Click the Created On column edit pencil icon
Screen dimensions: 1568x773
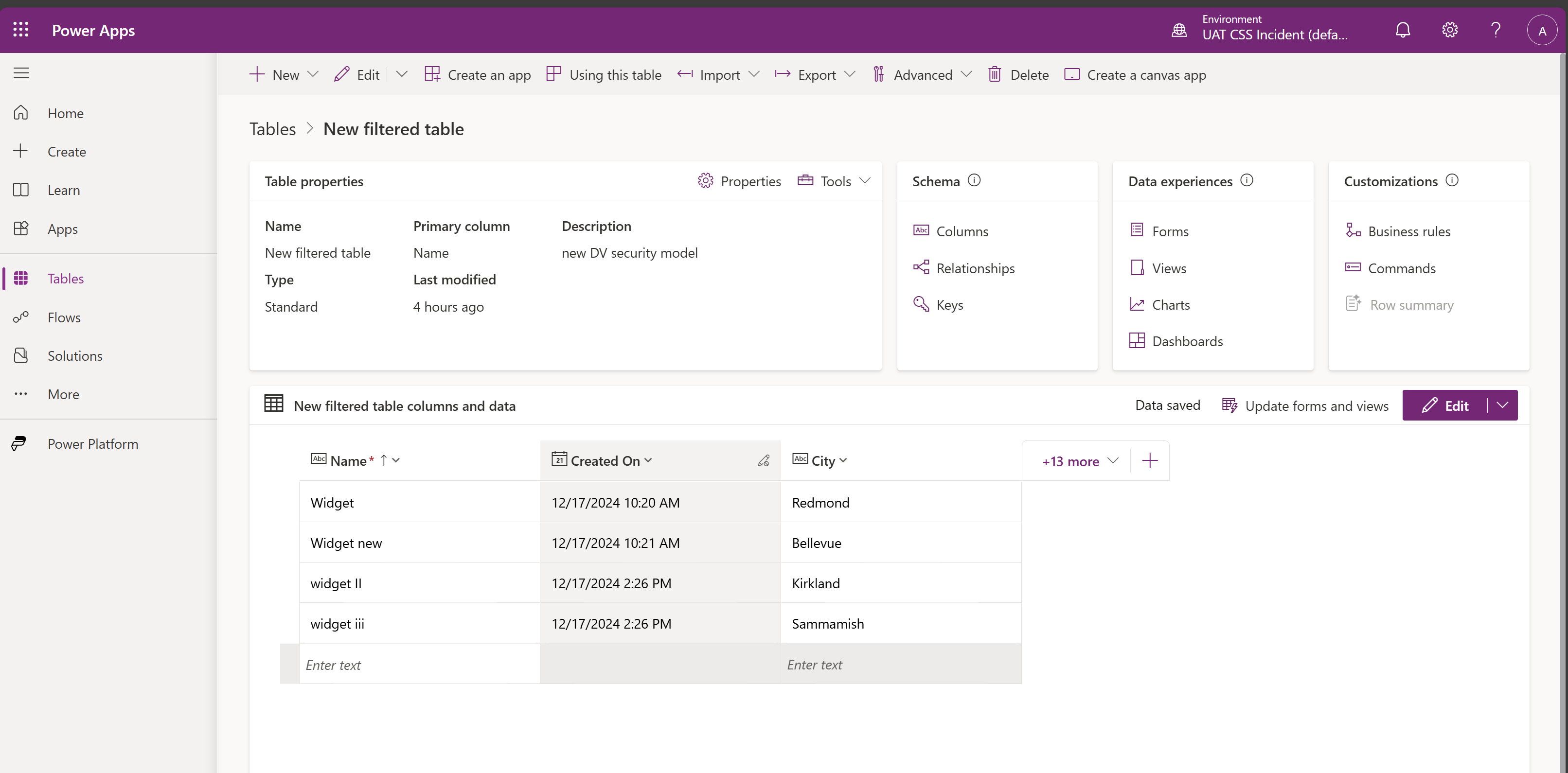coord(763,461)
